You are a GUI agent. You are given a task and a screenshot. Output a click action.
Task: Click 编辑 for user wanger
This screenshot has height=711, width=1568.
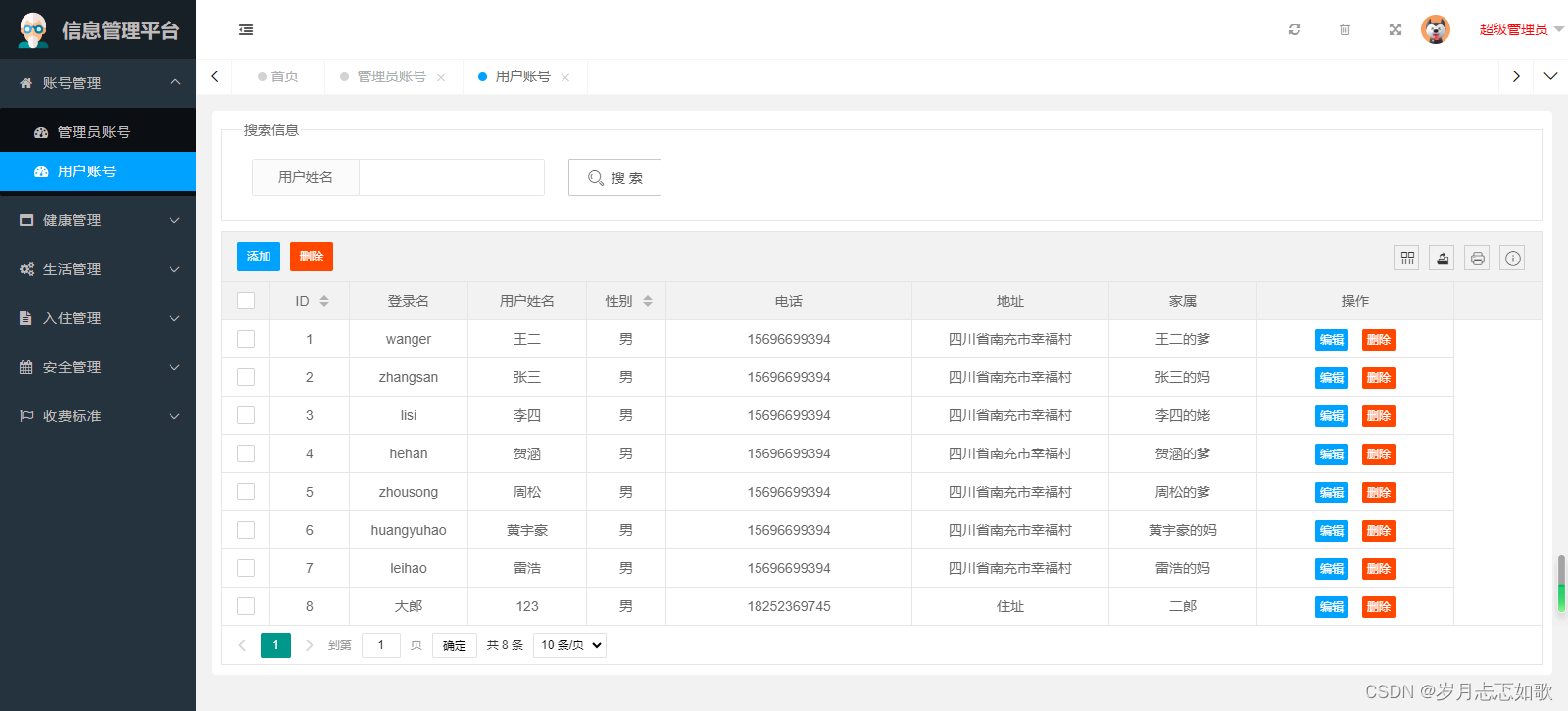click(x=1332, y=340)
